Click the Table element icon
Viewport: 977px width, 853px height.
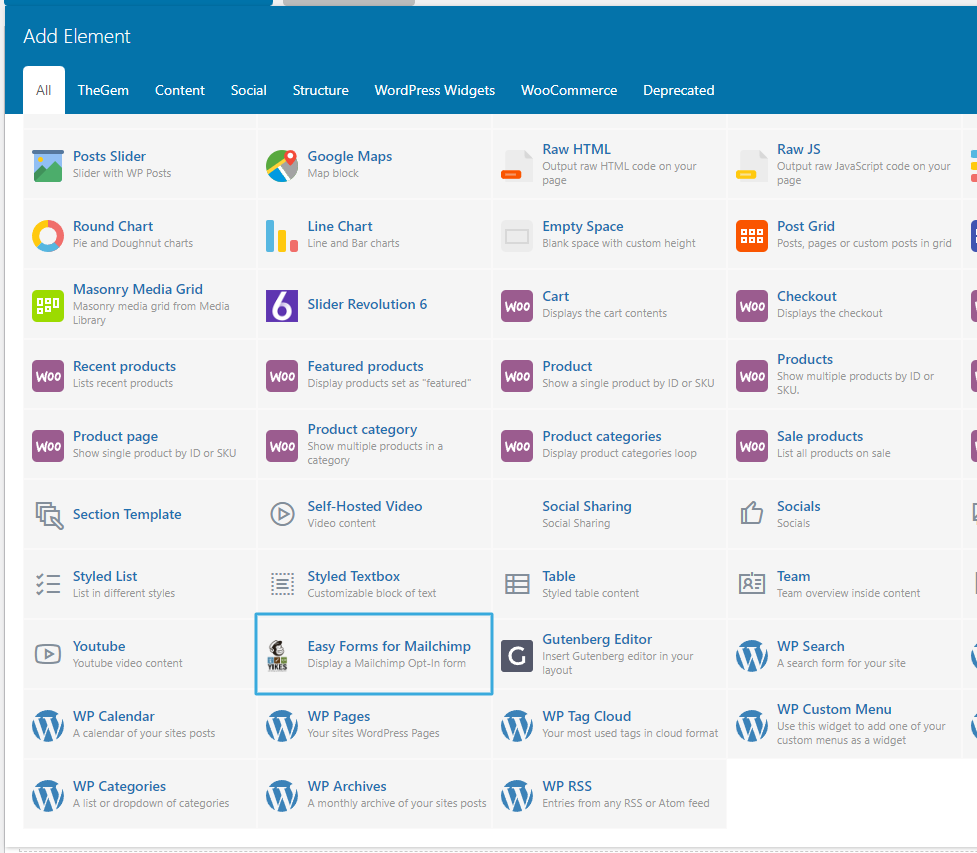(x=517, y=584)
